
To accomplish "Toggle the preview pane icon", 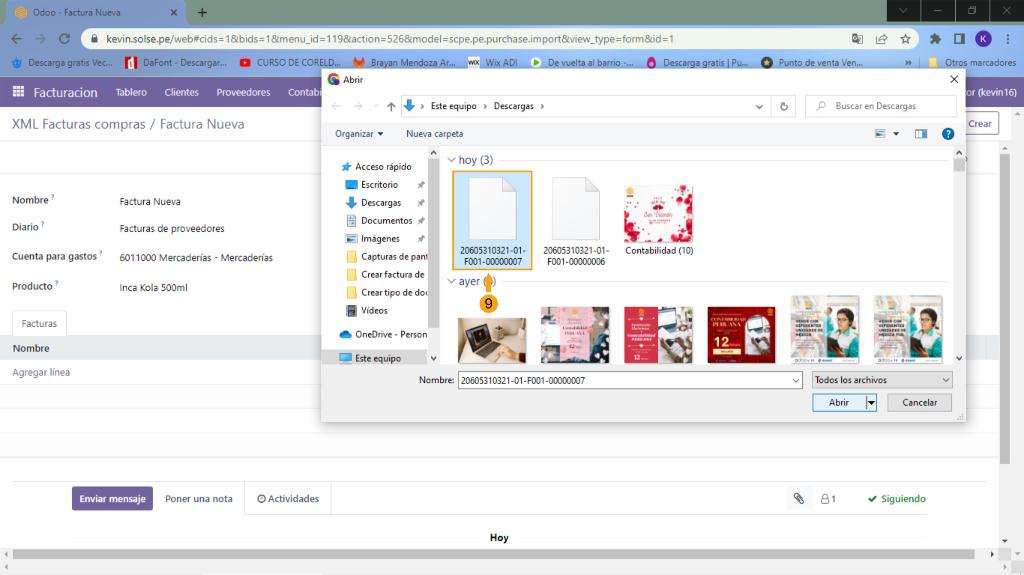I will [921, 133].
